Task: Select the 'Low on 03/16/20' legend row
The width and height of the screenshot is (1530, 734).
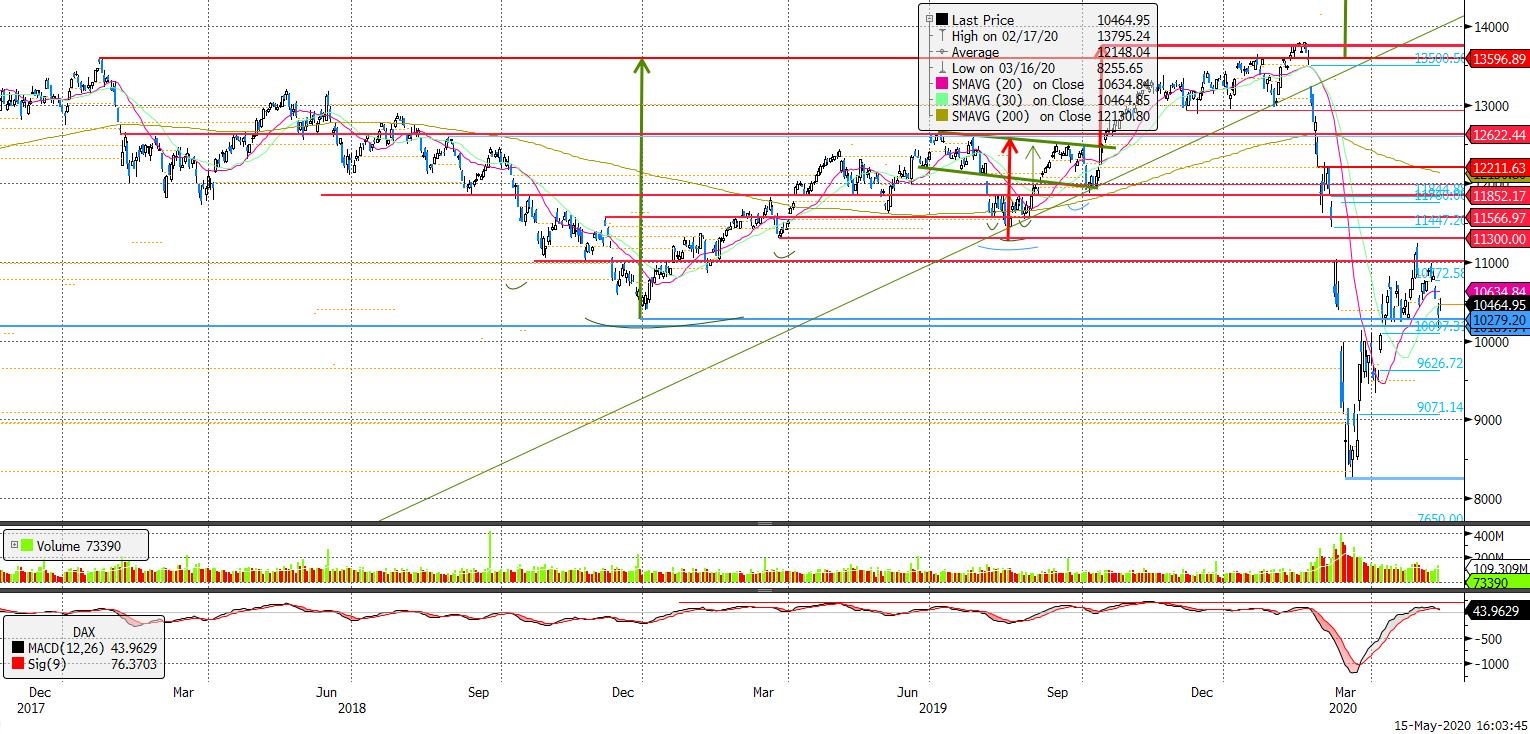Action: pos(1039,68)
